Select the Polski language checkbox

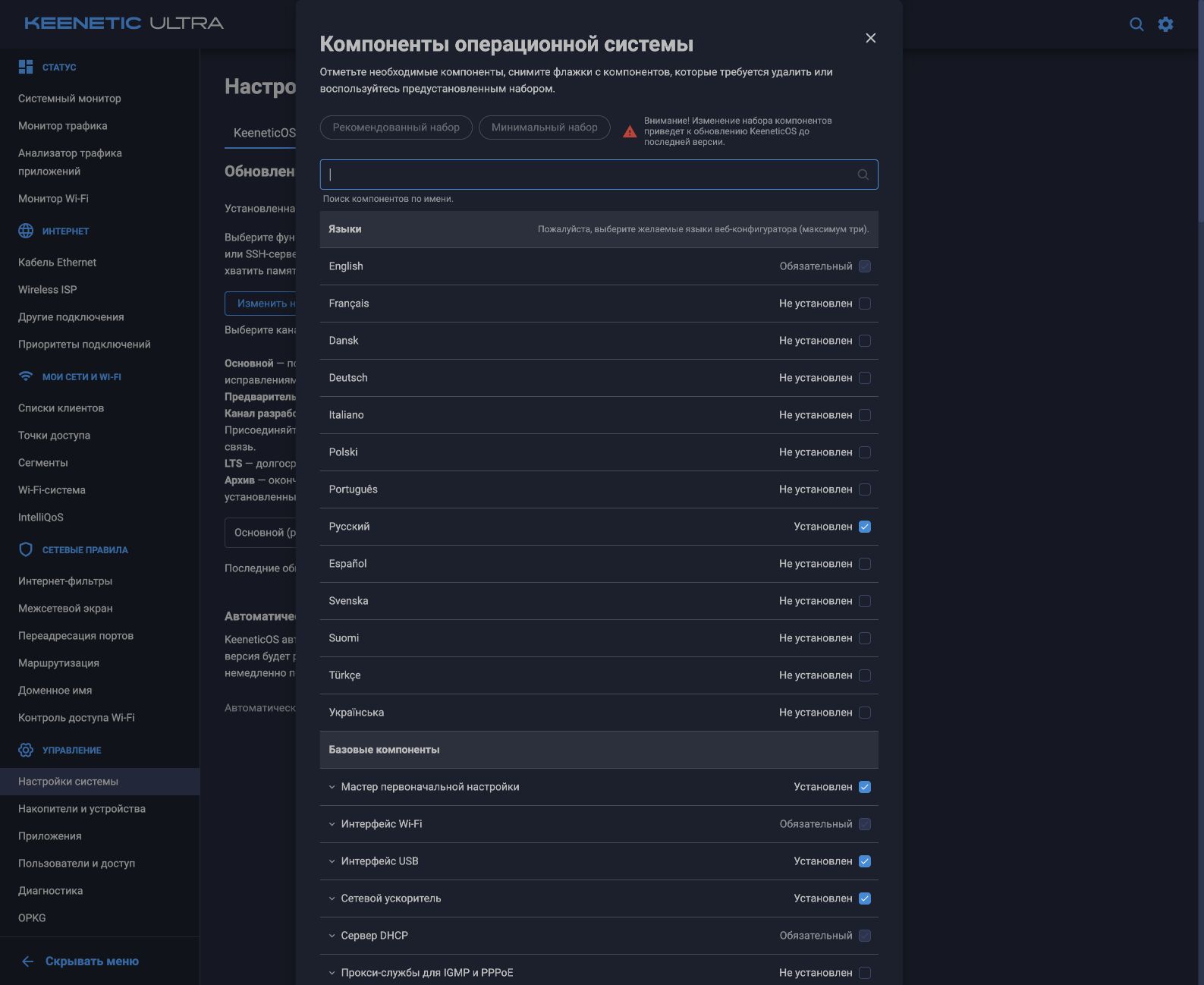tap(865, 452)
